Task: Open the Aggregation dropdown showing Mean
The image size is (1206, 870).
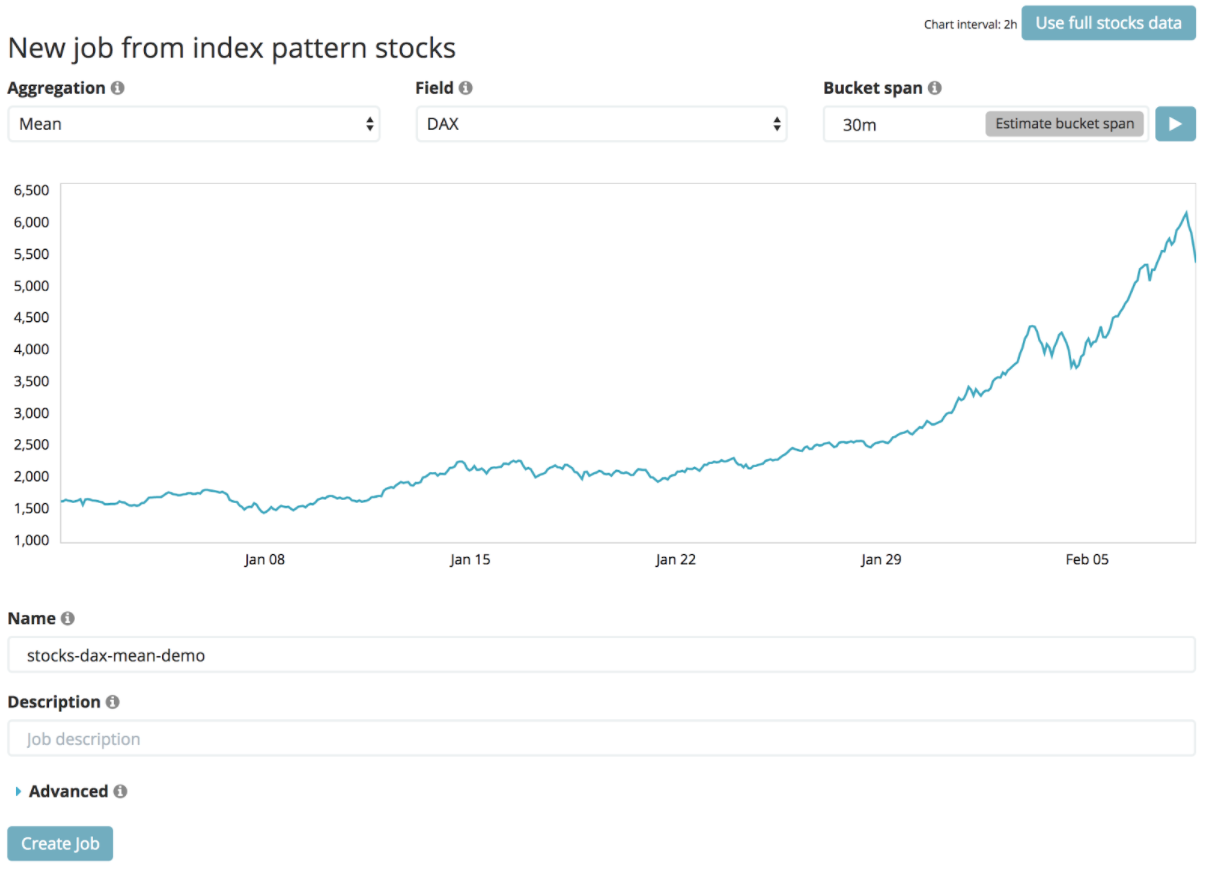Action: tap(193, 124)
